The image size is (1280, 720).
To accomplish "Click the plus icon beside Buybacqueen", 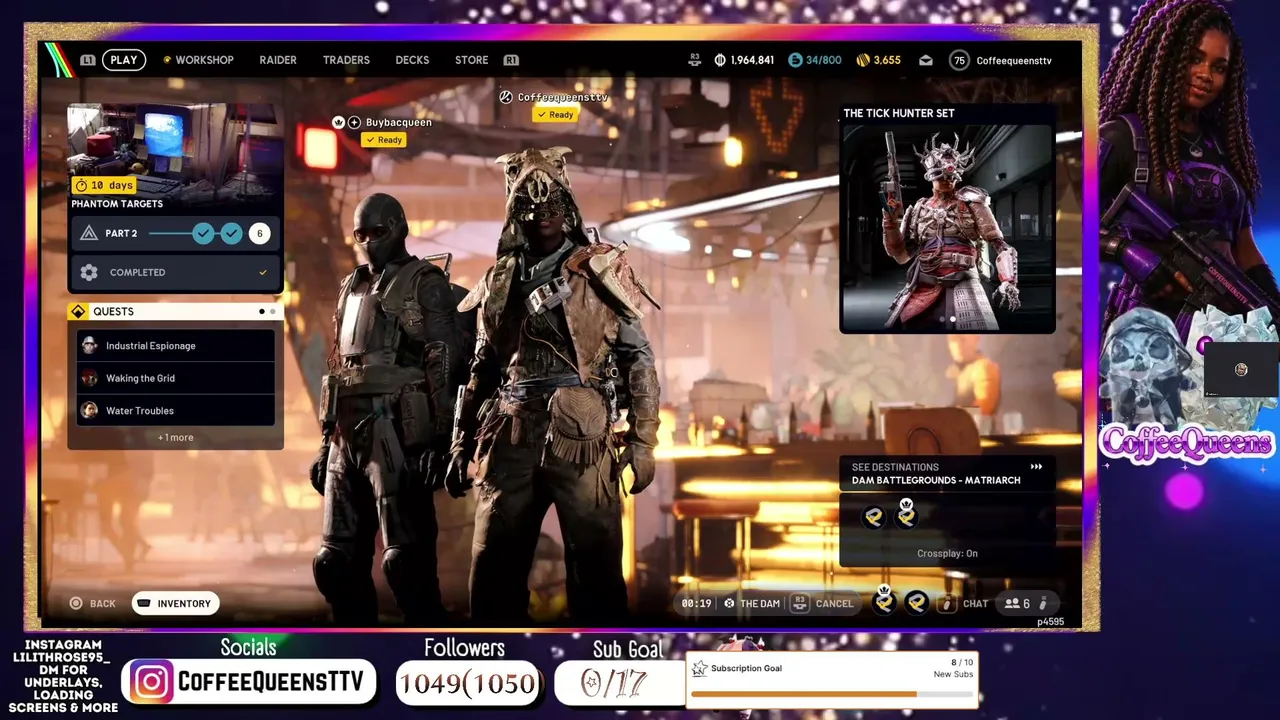I will [x=354, y=122].
